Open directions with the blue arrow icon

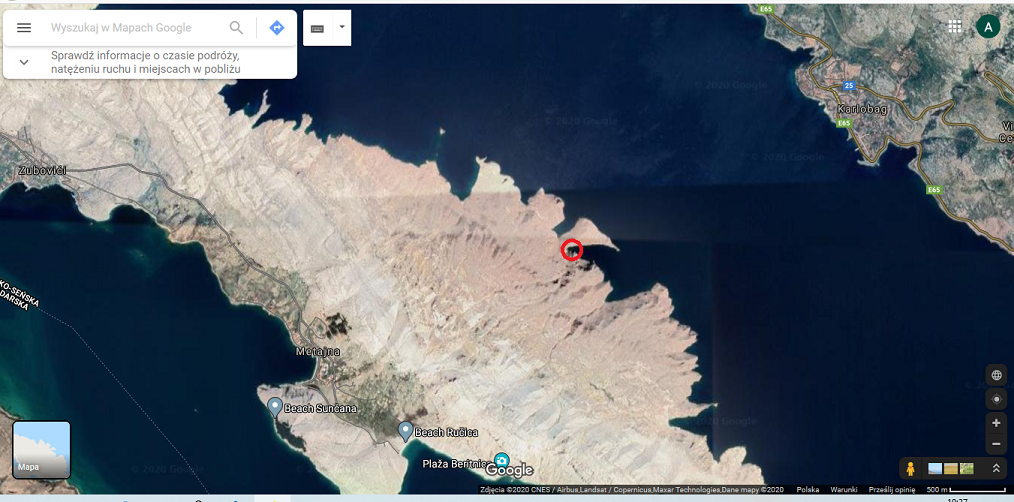tap(277, 28)
